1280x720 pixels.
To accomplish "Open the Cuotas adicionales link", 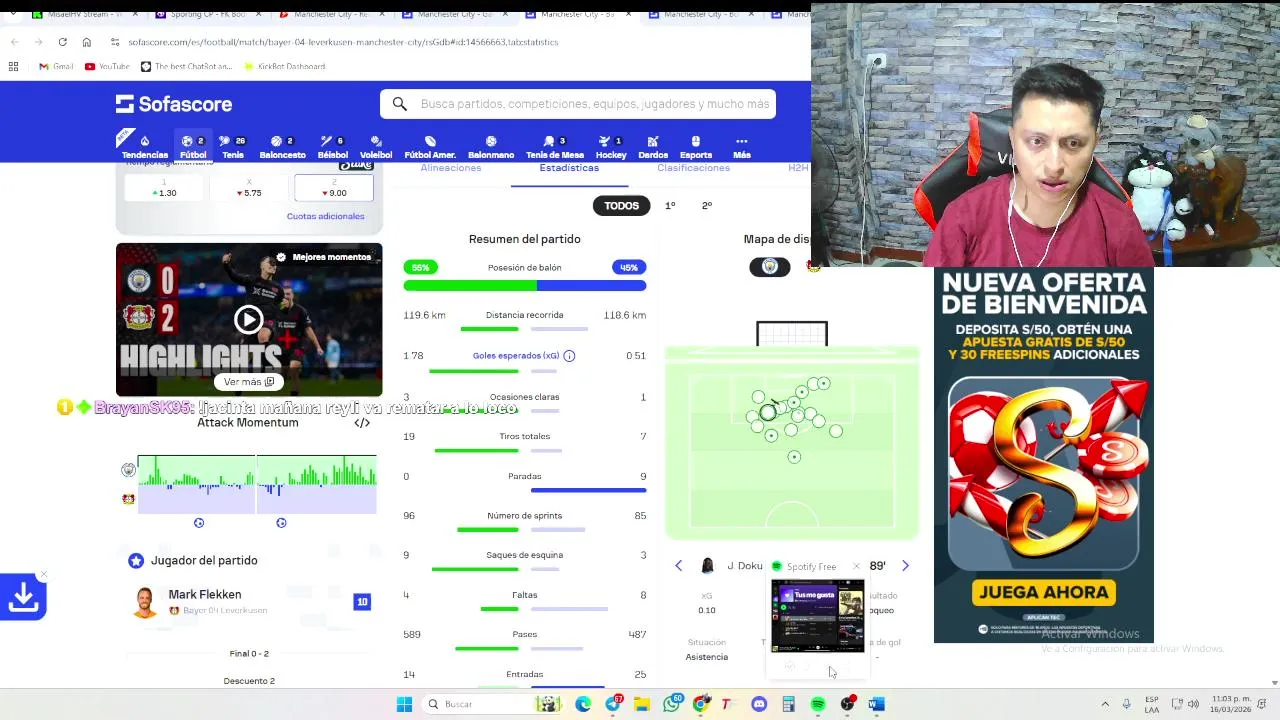I will [325, 216].
